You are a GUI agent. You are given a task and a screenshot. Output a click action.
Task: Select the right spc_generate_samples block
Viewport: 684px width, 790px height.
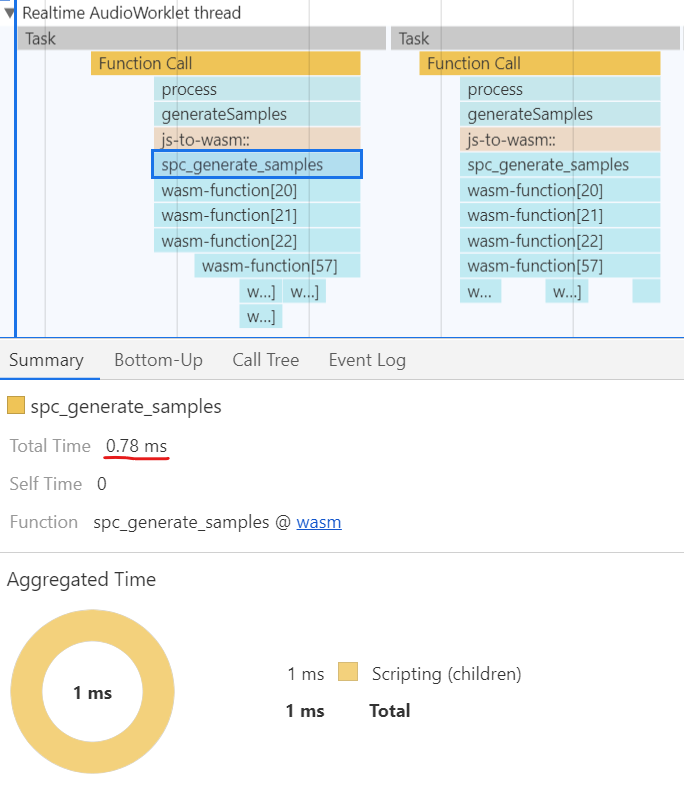(x=560, y=165)
